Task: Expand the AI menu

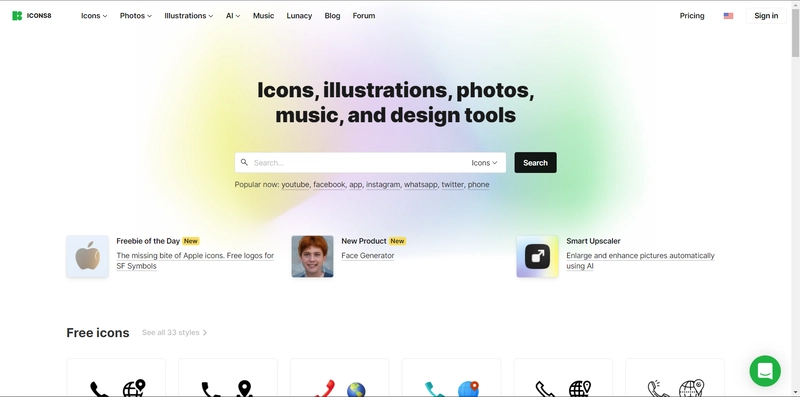Action: click(233, 16)
